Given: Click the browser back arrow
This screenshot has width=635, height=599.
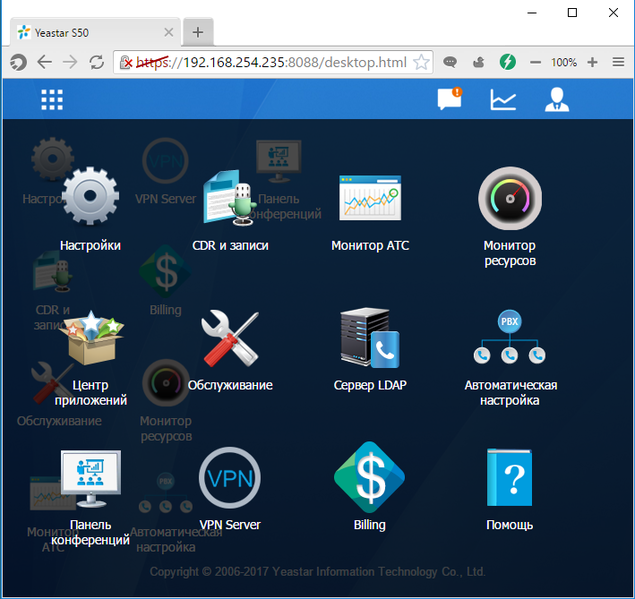Looking at the screenshot, I should click(x=45, y=62).
